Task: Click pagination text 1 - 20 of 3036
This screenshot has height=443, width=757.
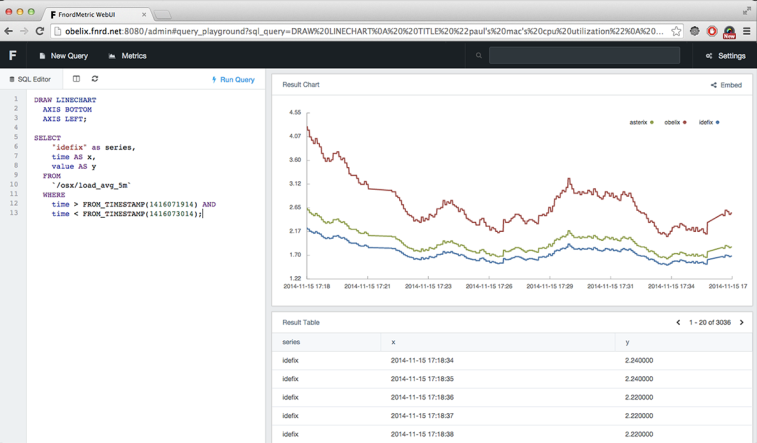Action: [x=710, y=322]
